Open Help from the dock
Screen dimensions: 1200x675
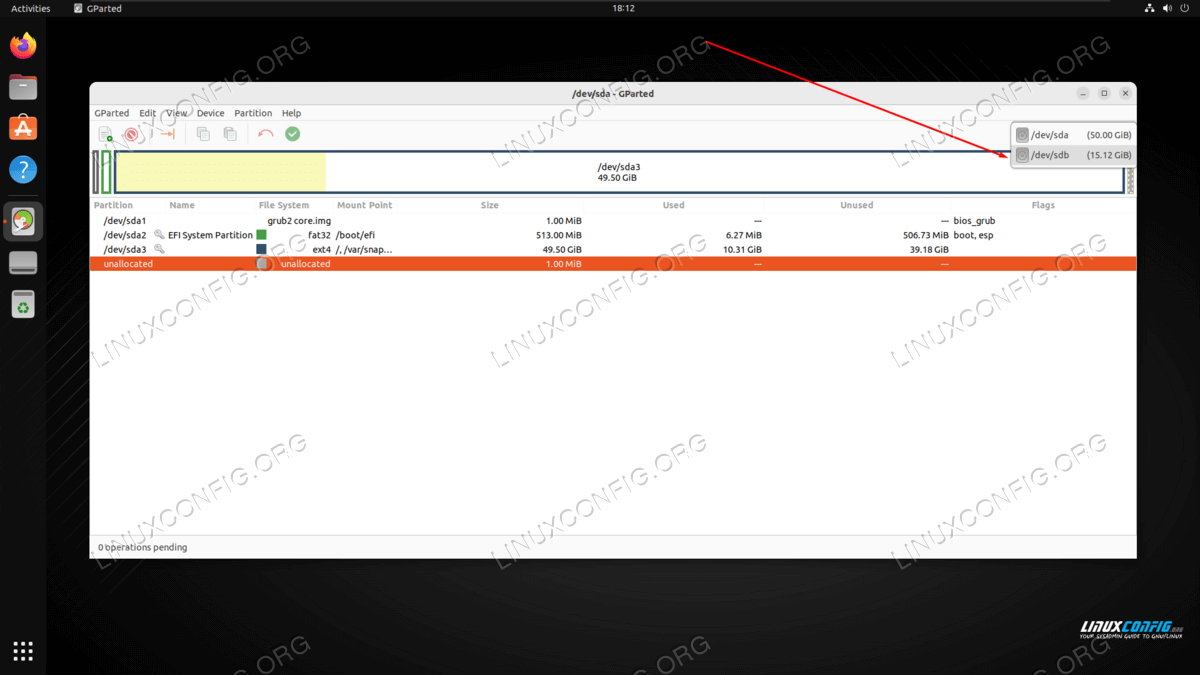(23, 169)
